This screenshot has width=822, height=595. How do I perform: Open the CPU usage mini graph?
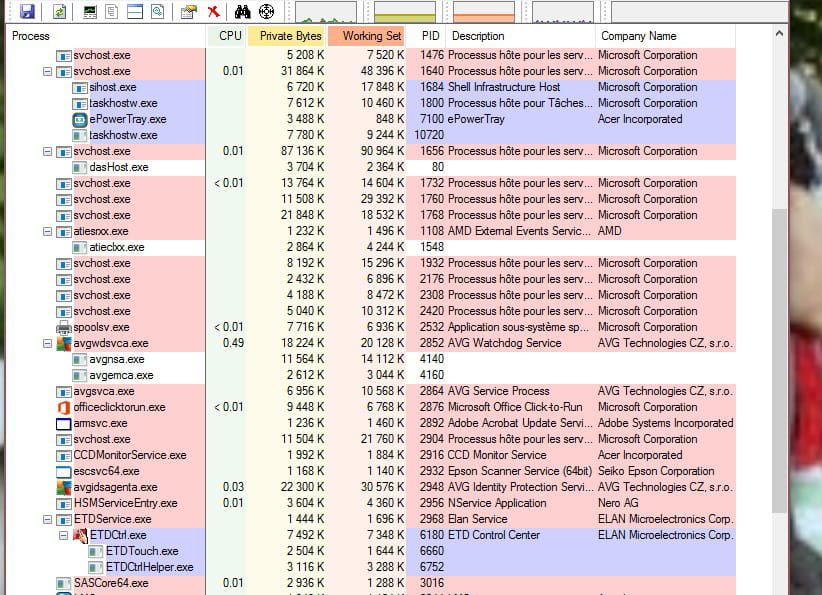pos(326,12)
